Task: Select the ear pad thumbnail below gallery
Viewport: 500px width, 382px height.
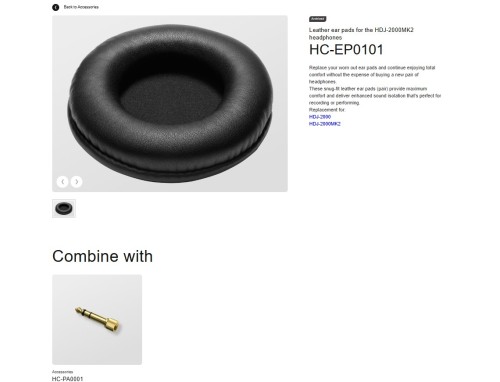Action: [64, 208]
